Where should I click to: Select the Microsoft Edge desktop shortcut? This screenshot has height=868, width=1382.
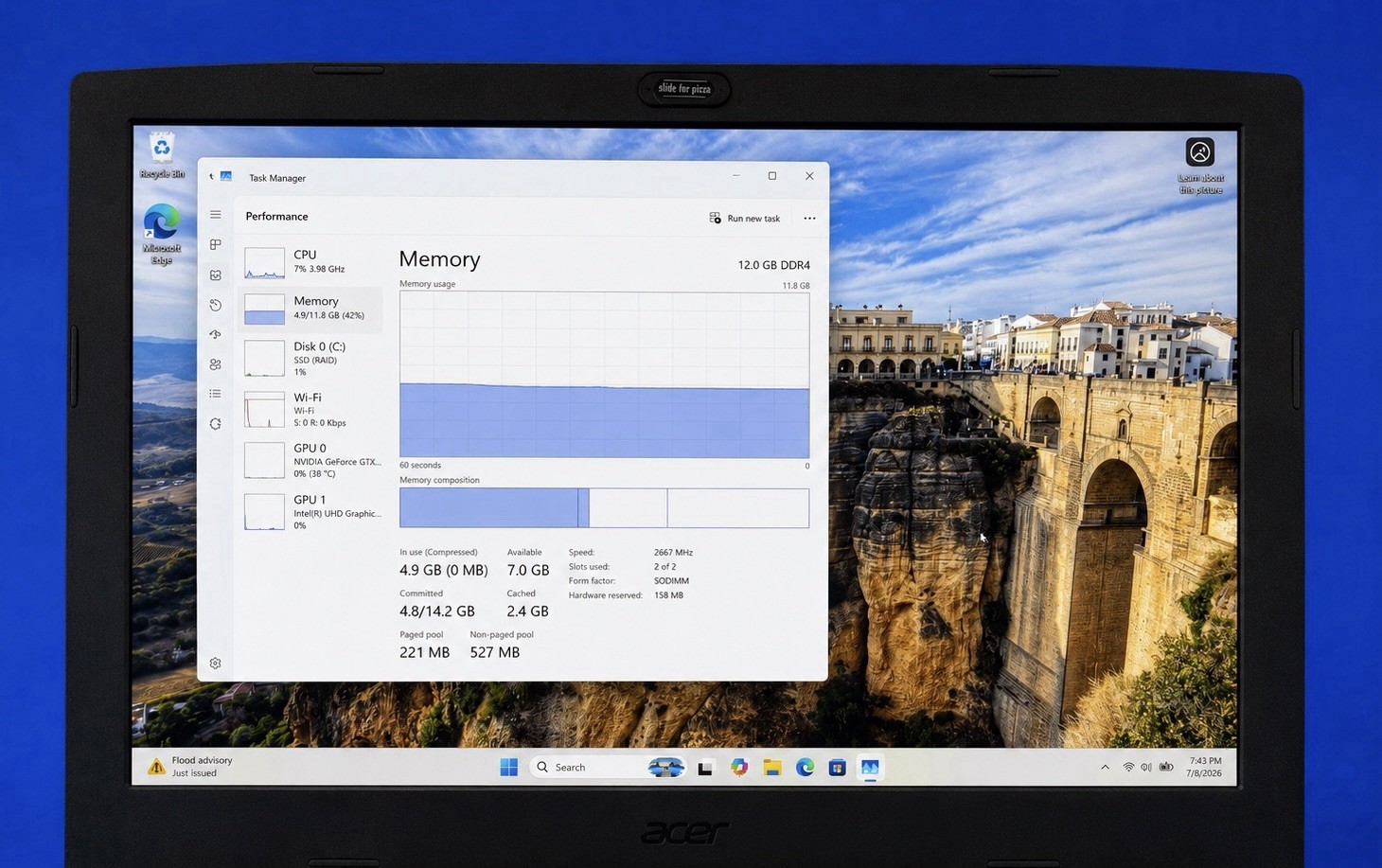[x=162, y=234]
